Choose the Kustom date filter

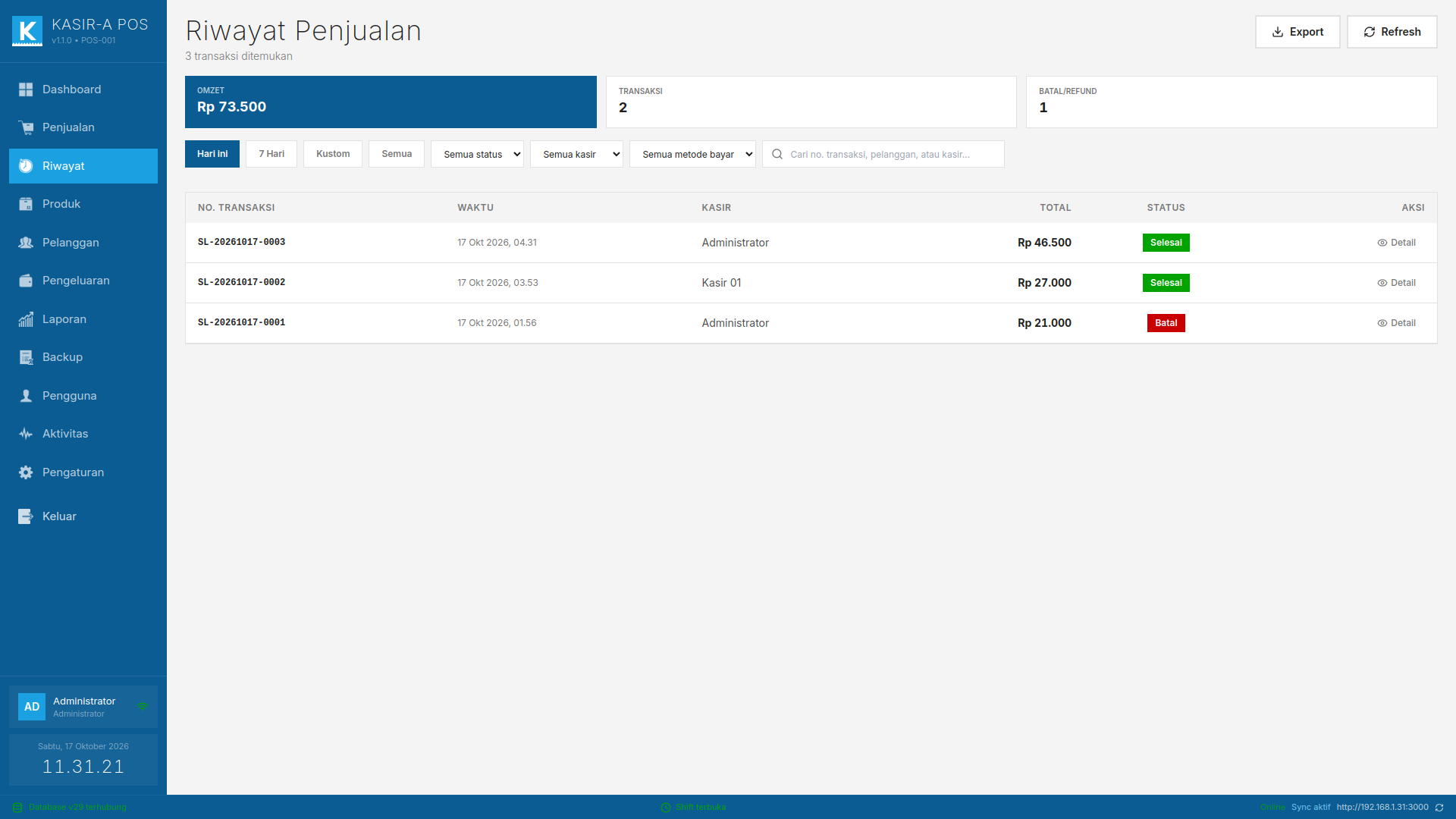tap(333, 154)
